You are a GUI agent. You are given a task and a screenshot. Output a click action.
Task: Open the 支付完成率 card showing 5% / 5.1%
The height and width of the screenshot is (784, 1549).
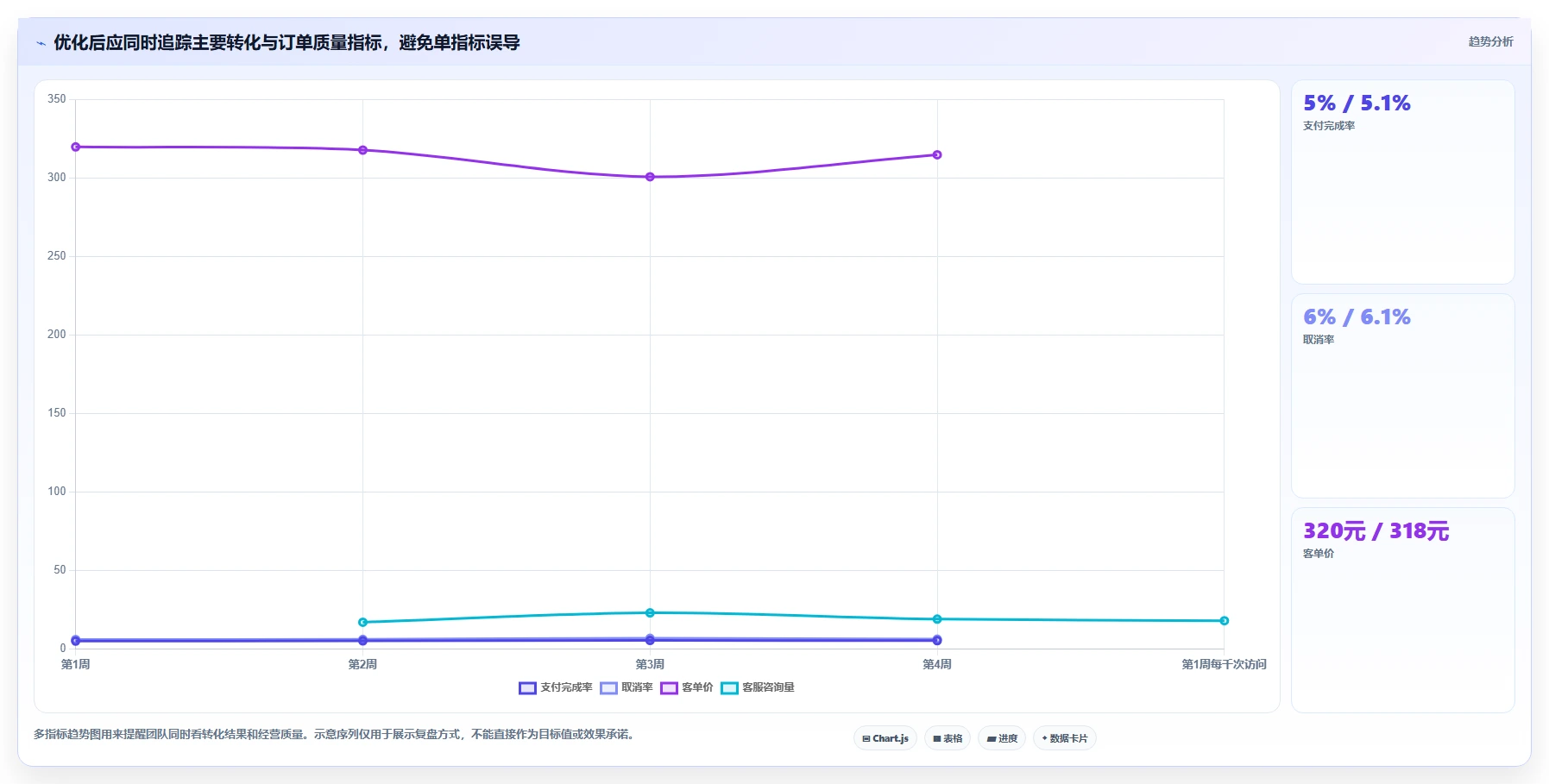click(1403, 182)
